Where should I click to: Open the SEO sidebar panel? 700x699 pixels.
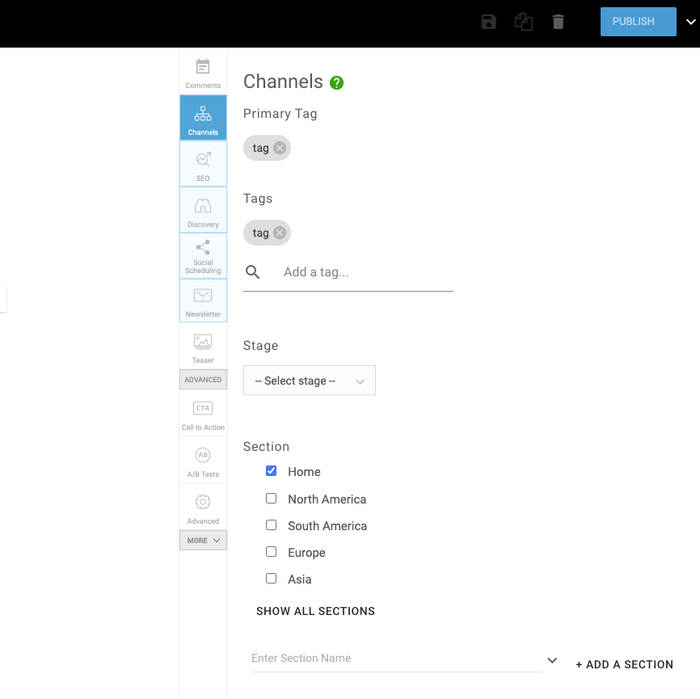(x=203, y=165)
